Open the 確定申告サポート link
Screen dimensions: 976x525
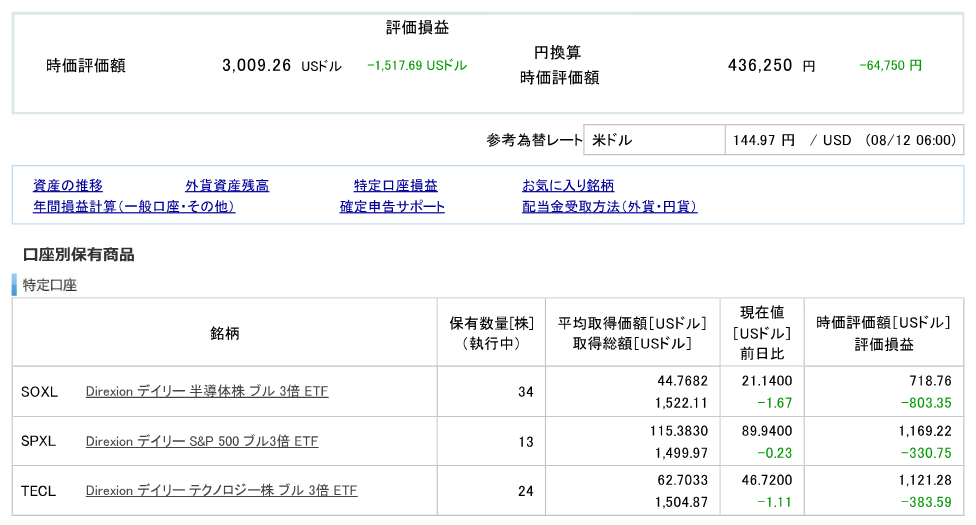pyautogui.click(x=392, y=207)
